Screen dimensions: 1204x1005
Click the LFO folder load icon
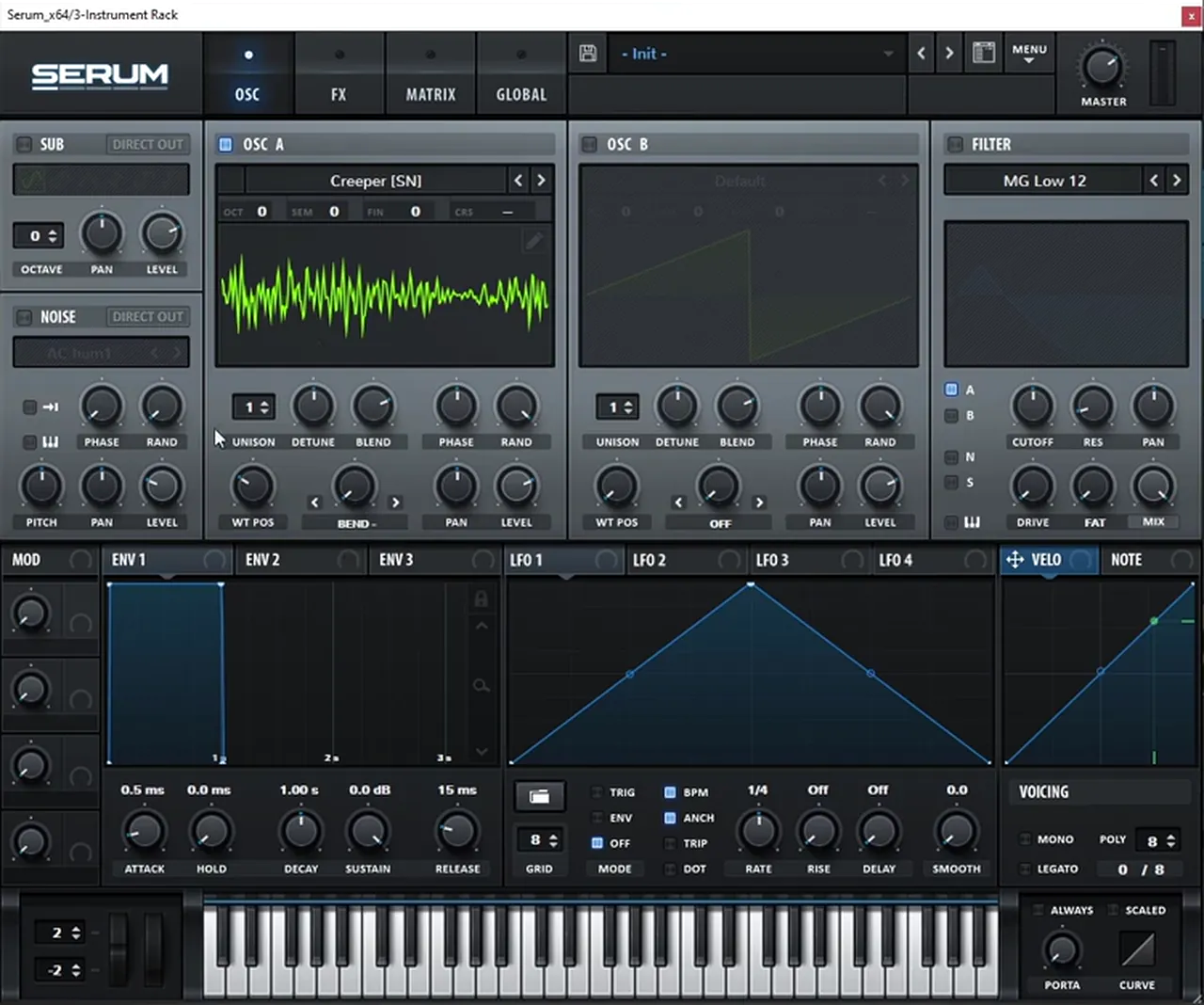pos(539,797)
